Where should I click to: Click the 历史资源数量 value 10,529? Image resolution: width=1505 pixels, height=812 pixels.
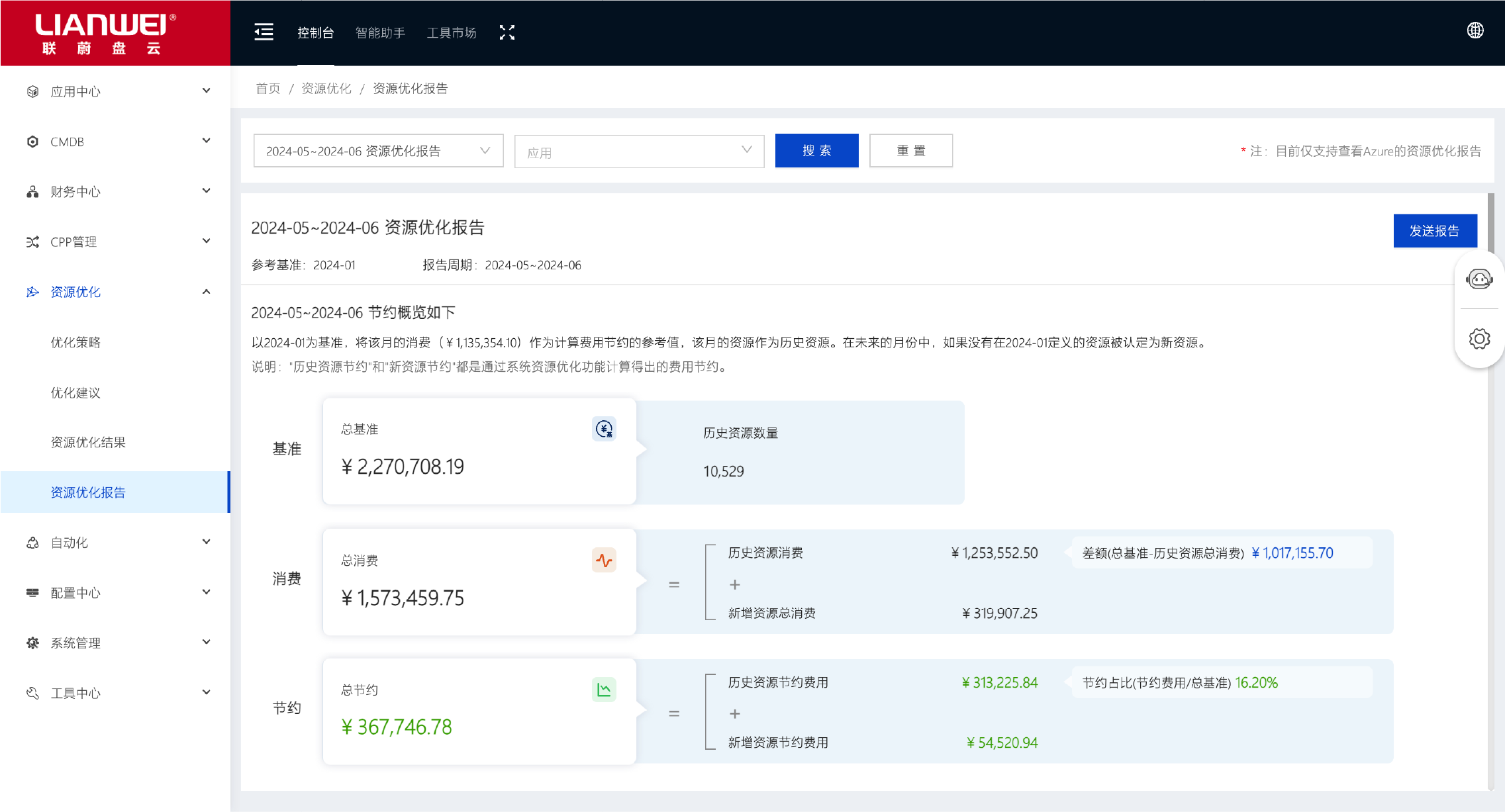724,472
